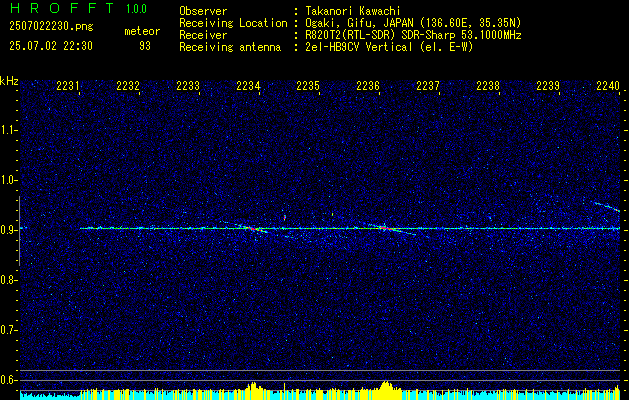
Task: Click the 2239 time marker
Action: (x=548, y=85)
